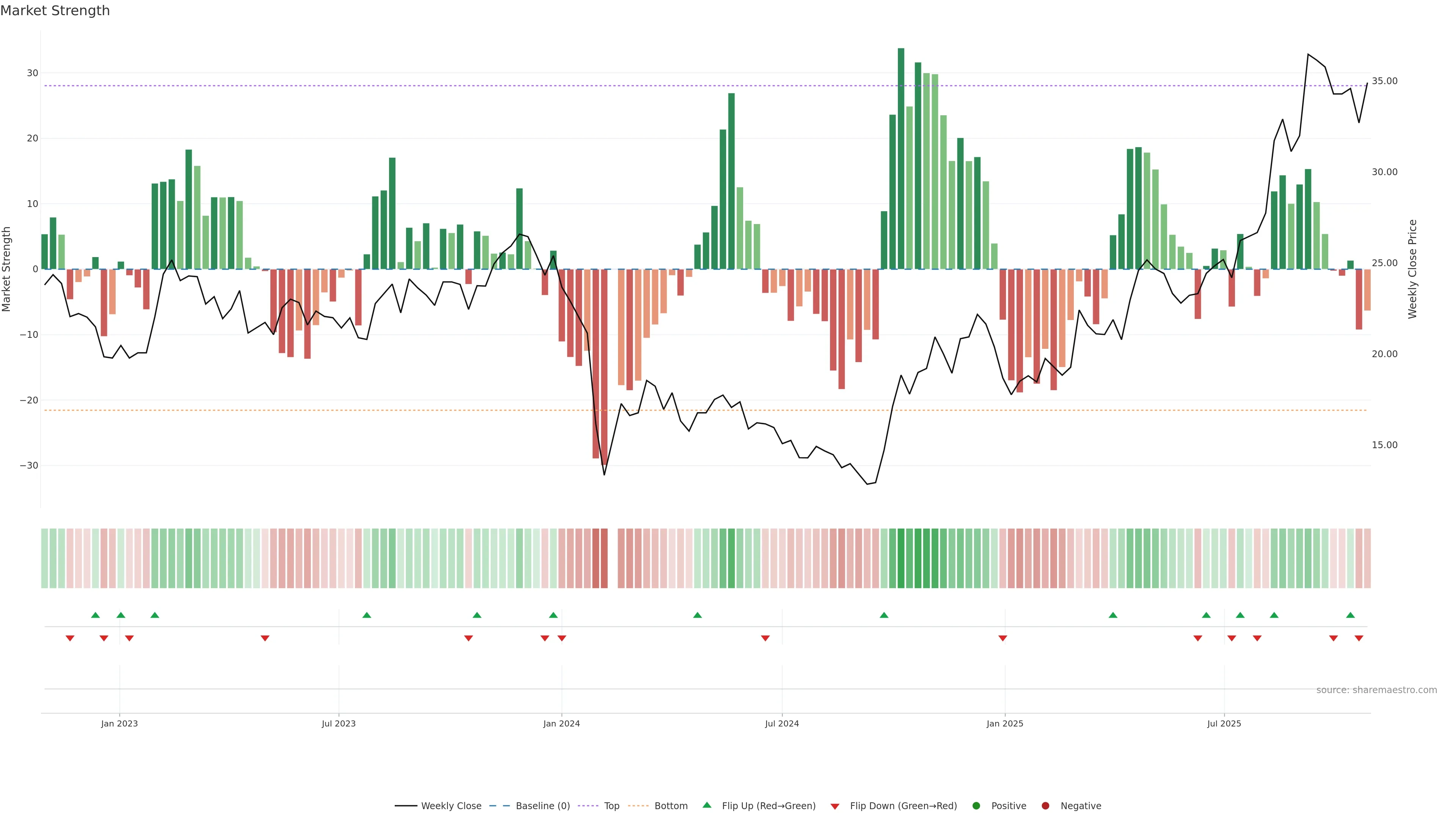Click the last red flip-down triangle marker
1456x819 pixels.
coord(1359,638)
